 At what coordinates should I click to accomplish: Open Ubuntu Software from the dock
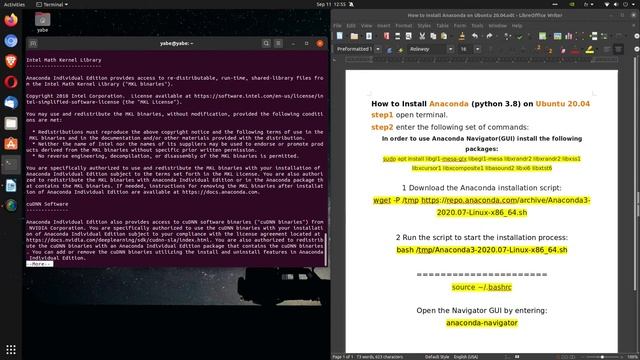(11, 144)
